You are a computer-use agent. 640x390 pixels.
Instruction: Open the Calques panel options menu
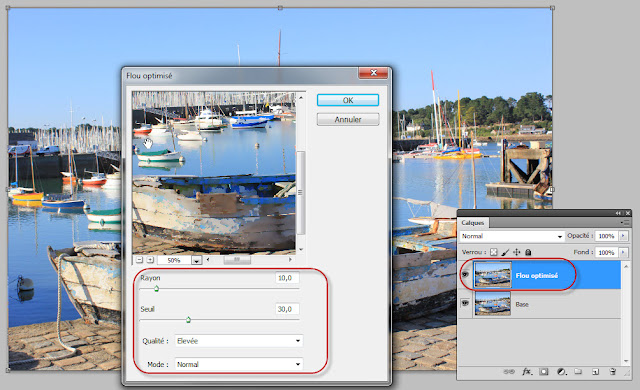[x=625, y=222]
